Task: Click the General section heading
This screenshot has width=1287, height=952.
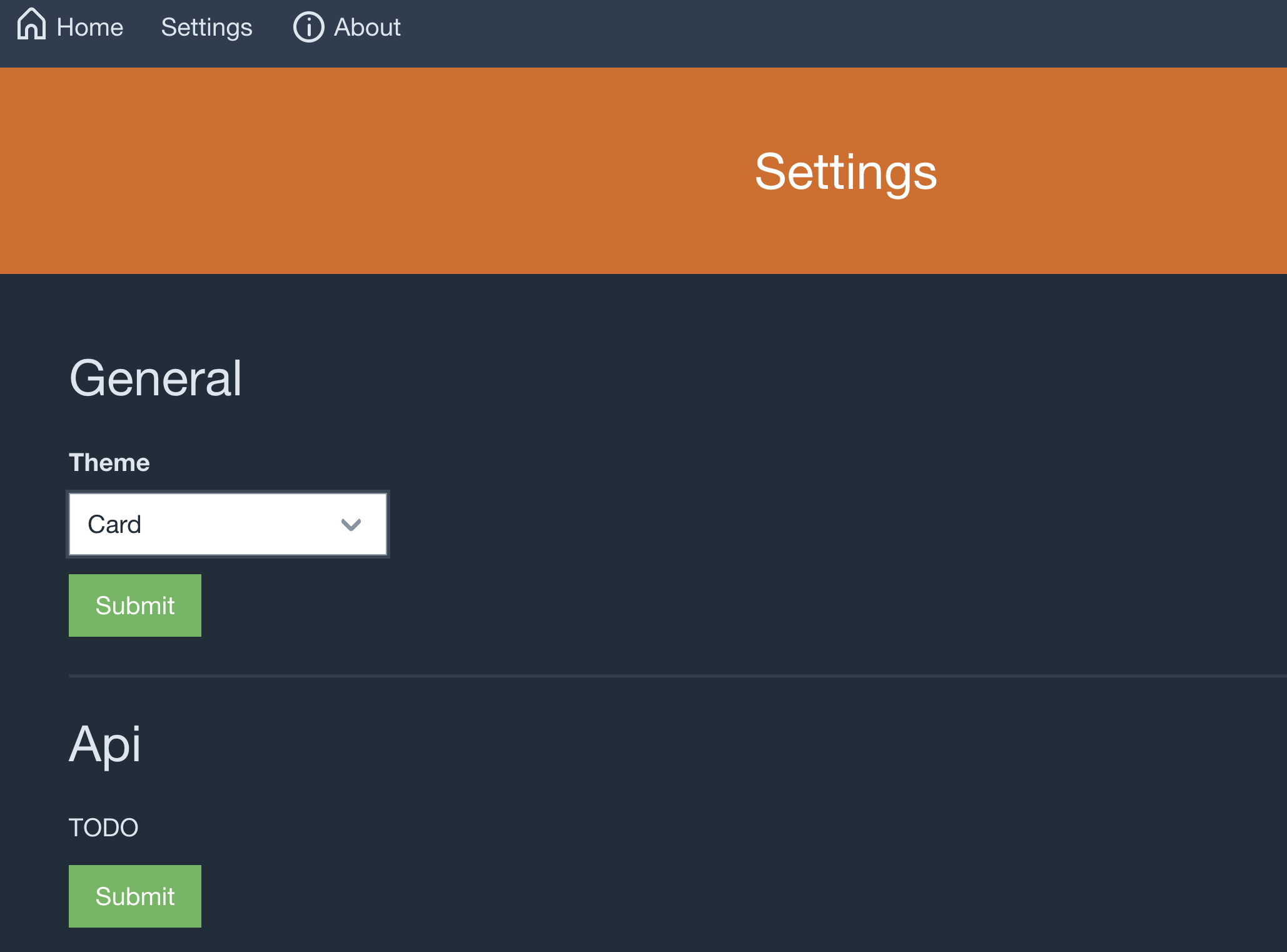Action: coord(155,378)
